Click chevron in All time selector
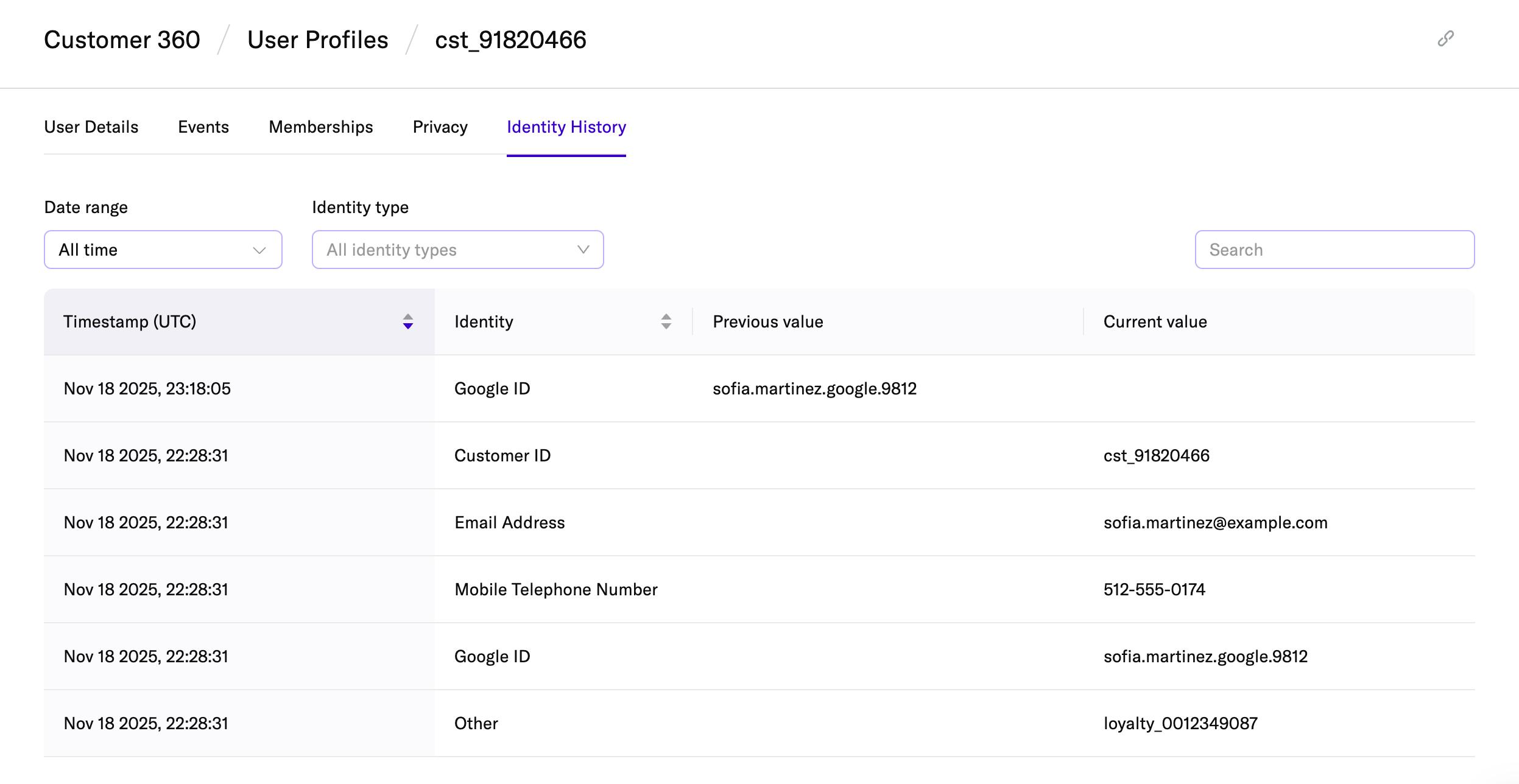 [259, 250]
